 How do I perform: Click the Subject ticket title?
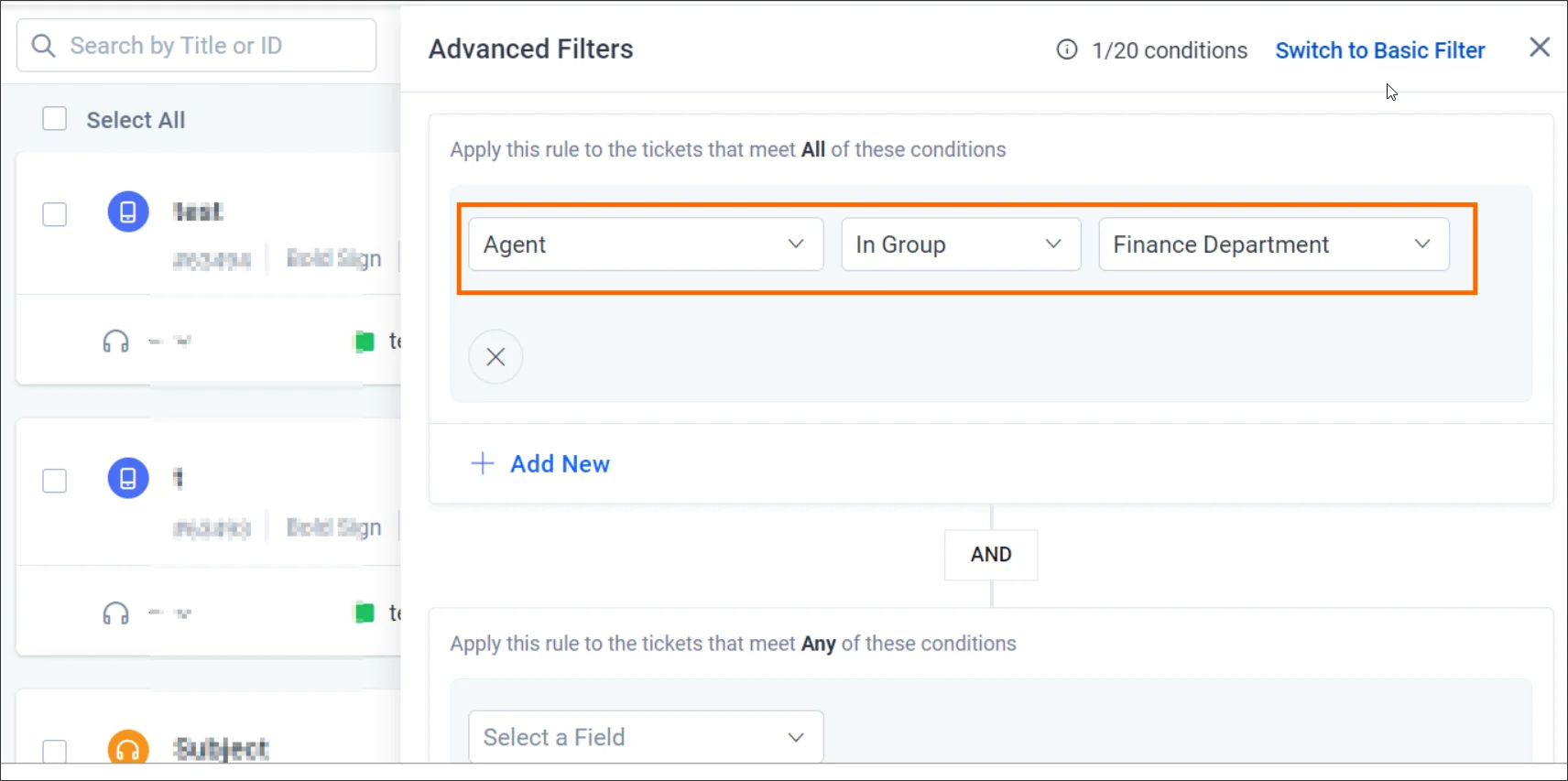[x=222, y=749]
